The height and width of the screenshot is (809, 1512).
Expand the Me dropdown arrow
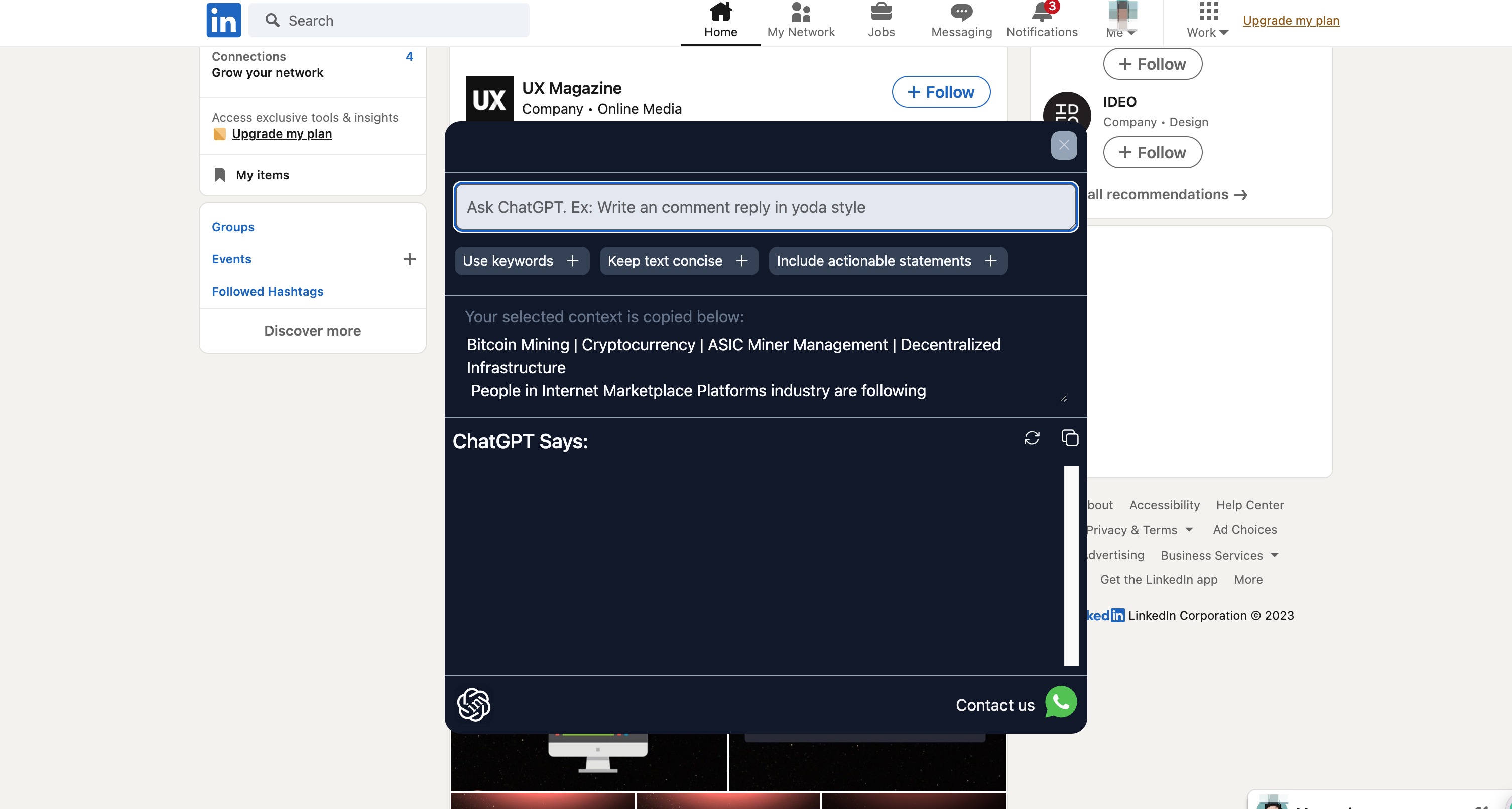(x=1131, y=33)
